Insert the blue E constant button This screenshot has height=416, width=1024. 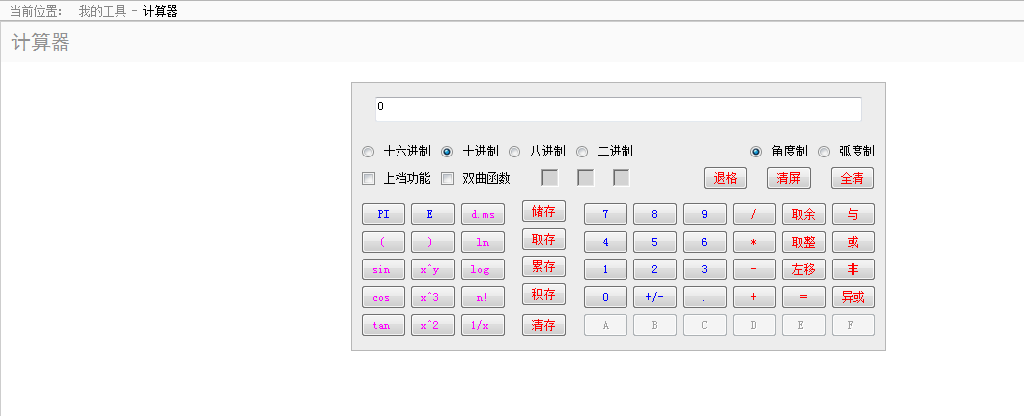pos(432,214)
